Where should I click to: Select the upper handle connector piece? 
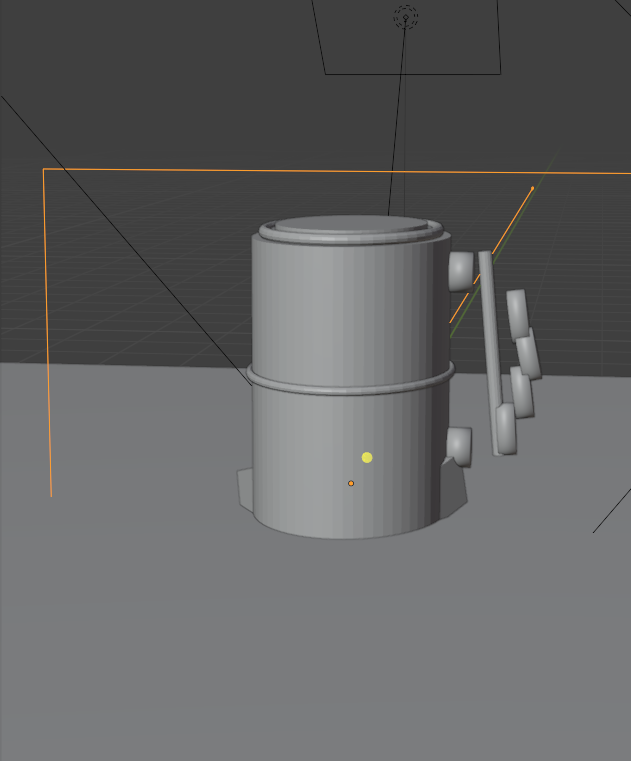(x=460, y=271)
